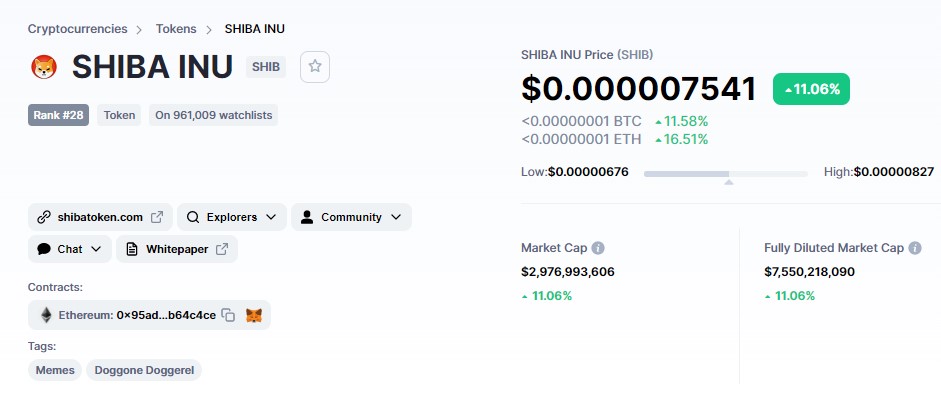Image resolution: width=941 pixels, height=399 pixels.
Task: Click the Shiba Inu coin logo
Action: click(44, 67)
